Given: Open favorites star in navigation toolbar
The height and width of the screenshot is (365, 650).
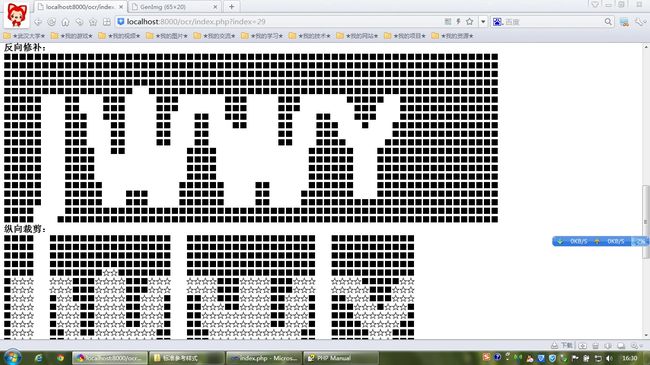Looking at the screenshot, I should tap(93, 22).
